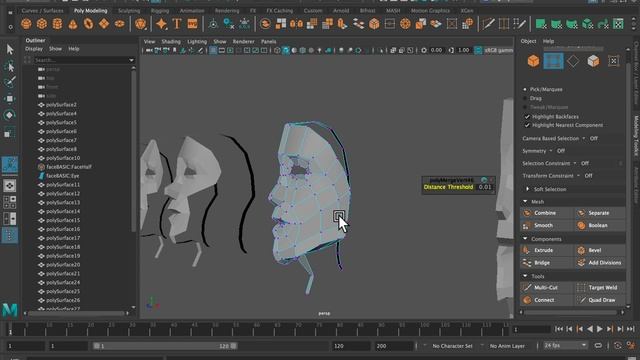
Task: Select the UV selection icon in Modeling Toolkit
Action: coord(613,61)
